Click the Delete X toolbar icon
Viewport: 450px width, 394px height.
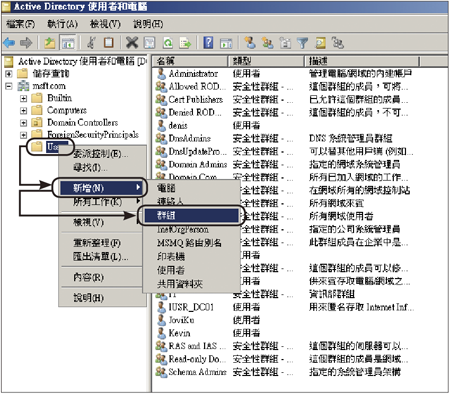tap(132, 43)
